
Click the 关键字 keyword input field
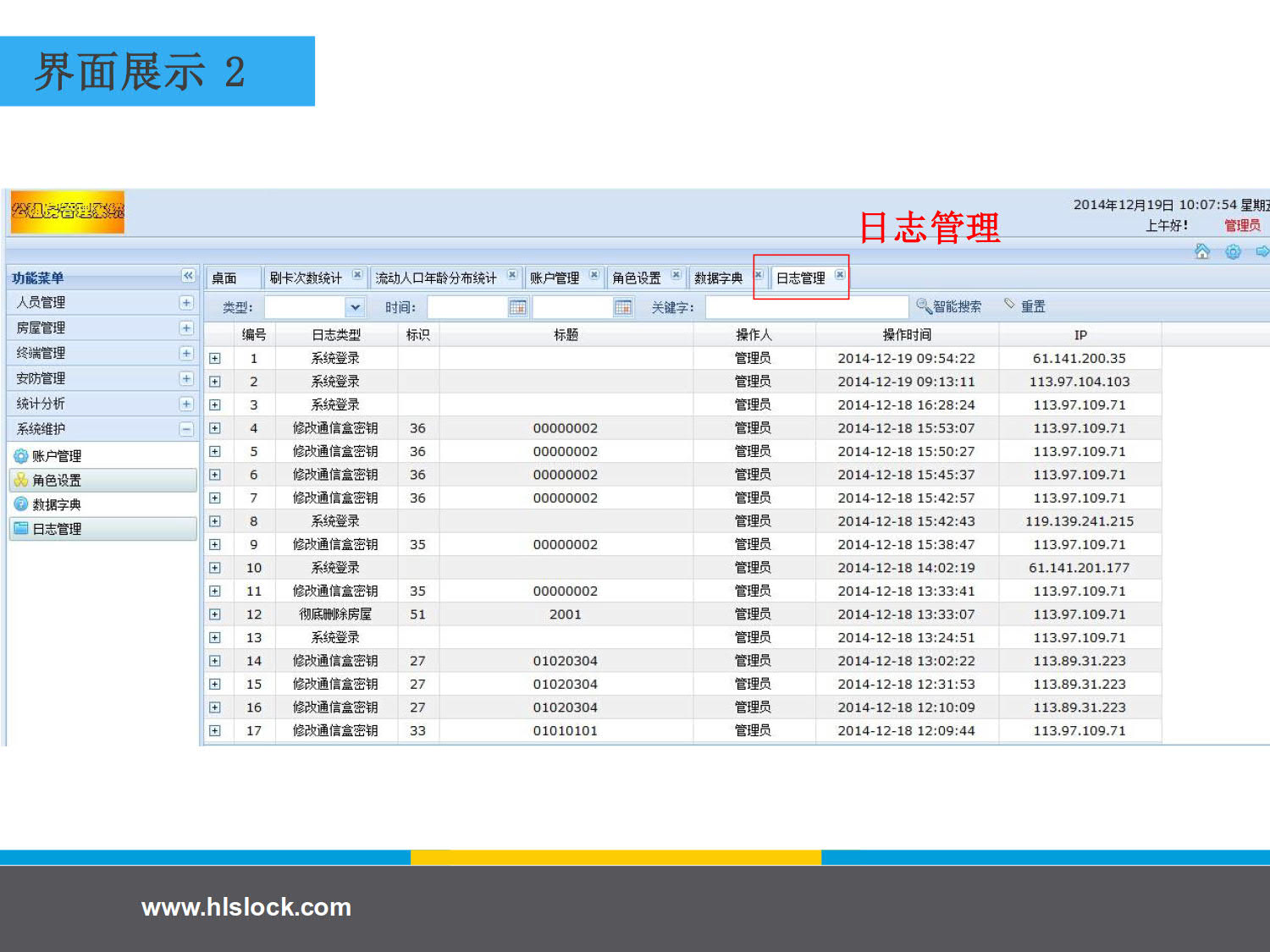click(x=806, y=307)
